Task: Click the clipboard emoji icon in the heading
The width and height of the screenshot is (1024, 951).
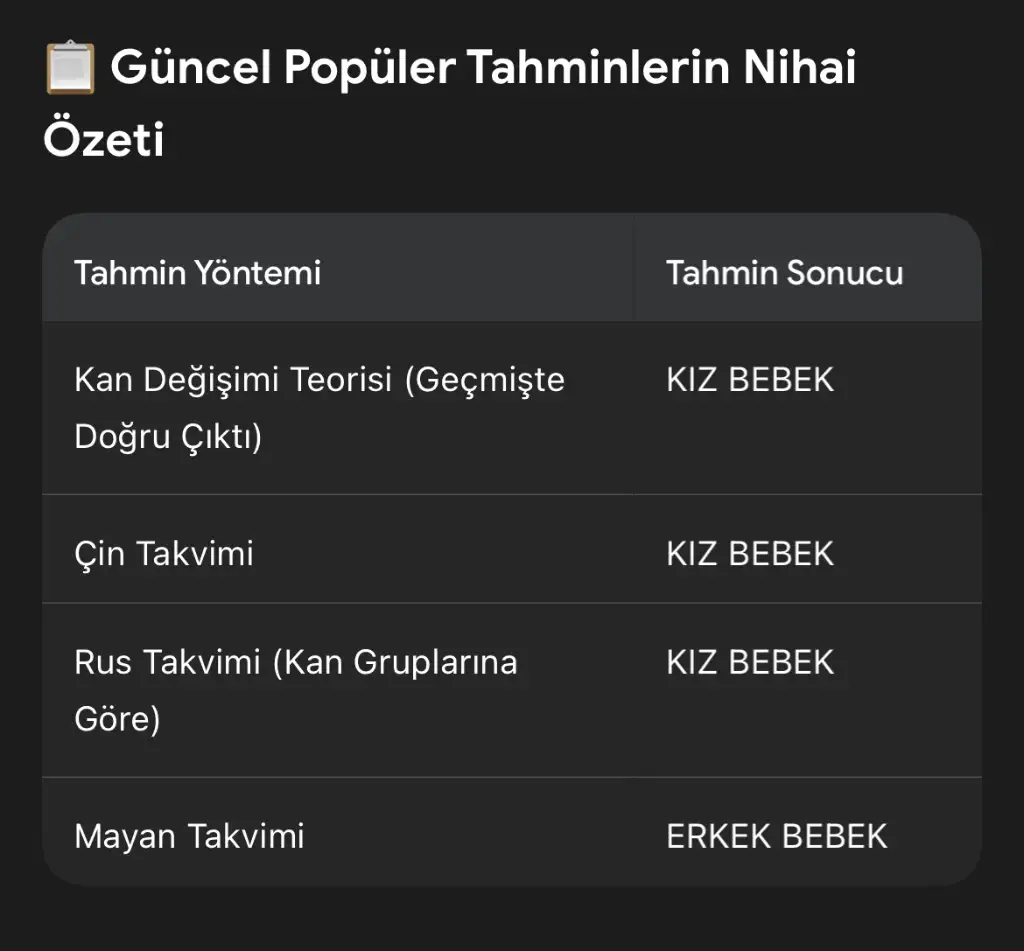Action: click(x=70, y=70)
